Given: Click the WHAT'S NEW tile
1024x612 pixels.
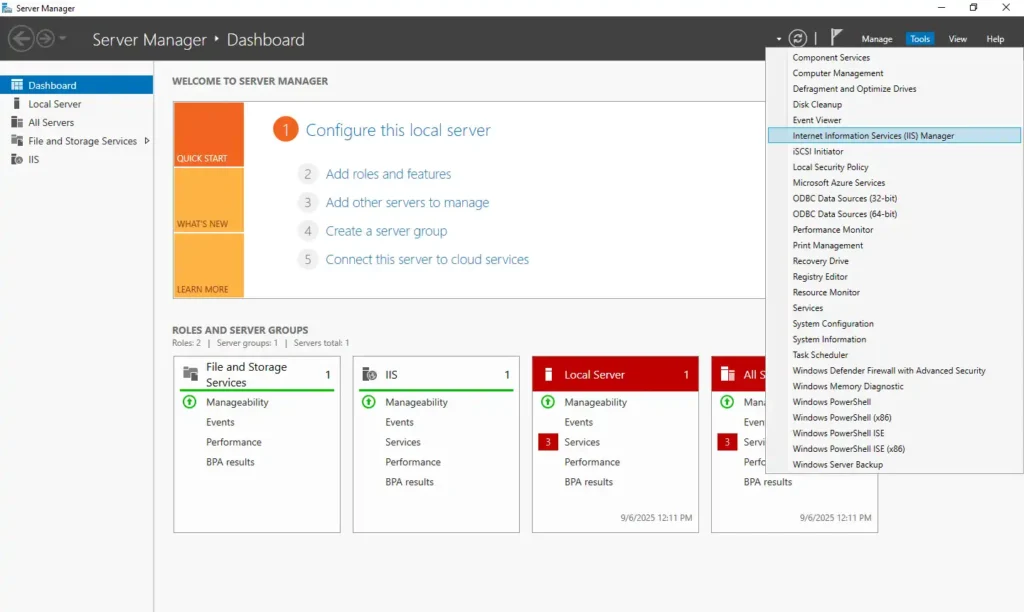Looking at the screenshot, I should tap(208, 200).
